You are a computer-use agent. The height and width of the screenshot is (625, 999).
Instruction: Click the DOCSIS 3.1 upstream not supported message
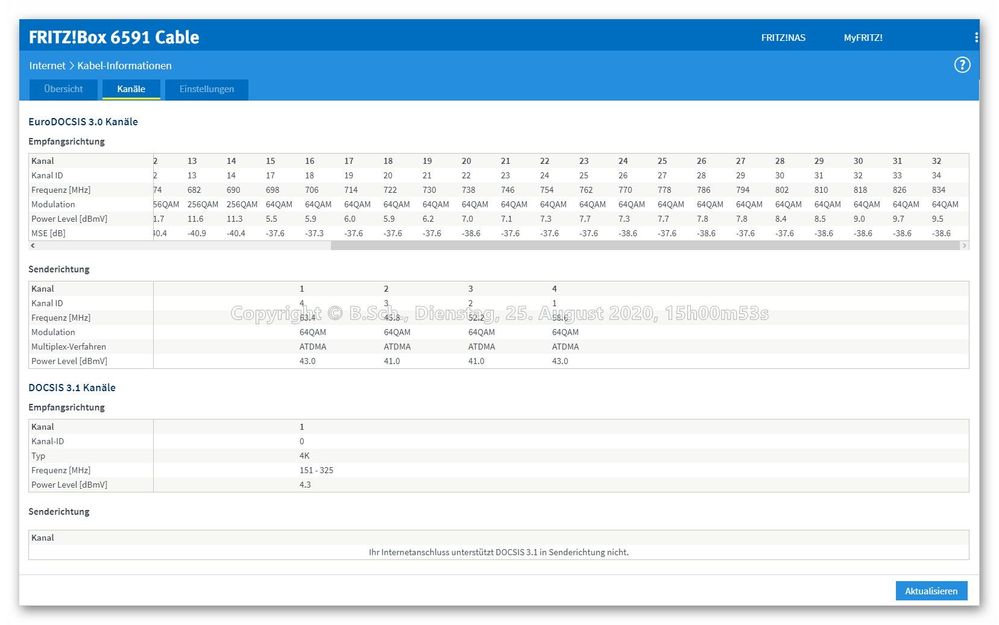499,552
